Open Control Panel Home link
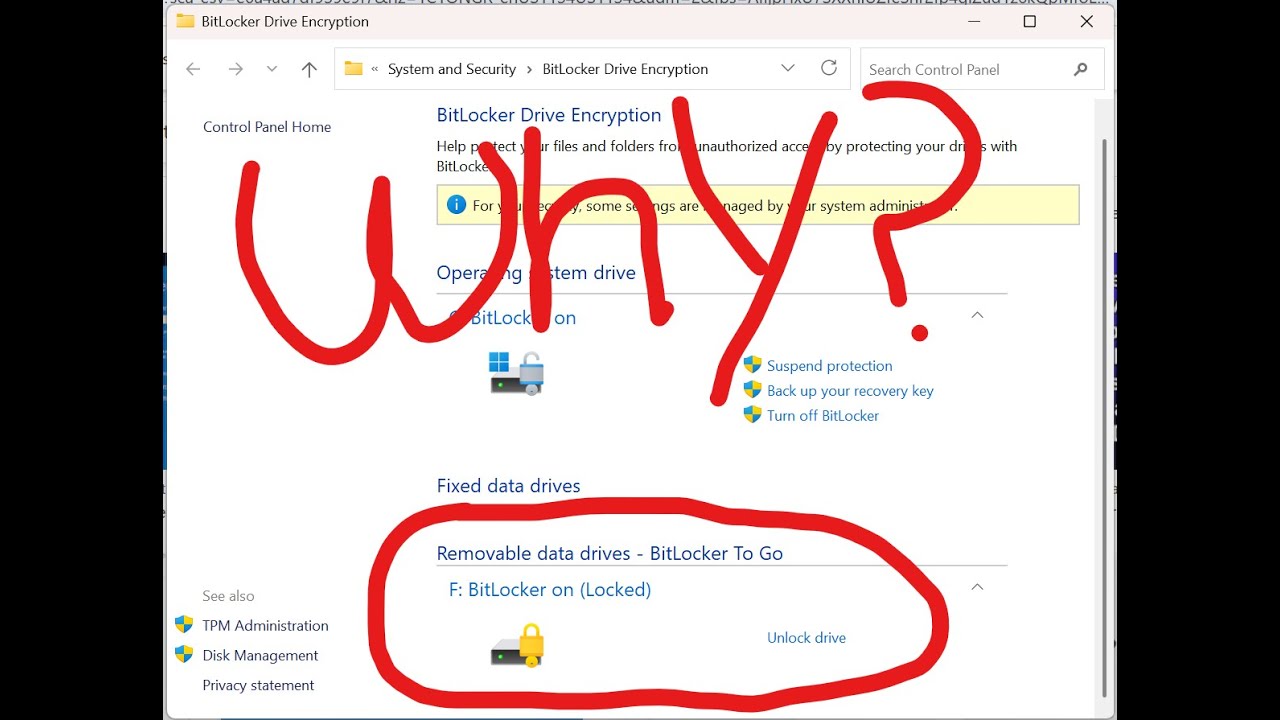 267,127
